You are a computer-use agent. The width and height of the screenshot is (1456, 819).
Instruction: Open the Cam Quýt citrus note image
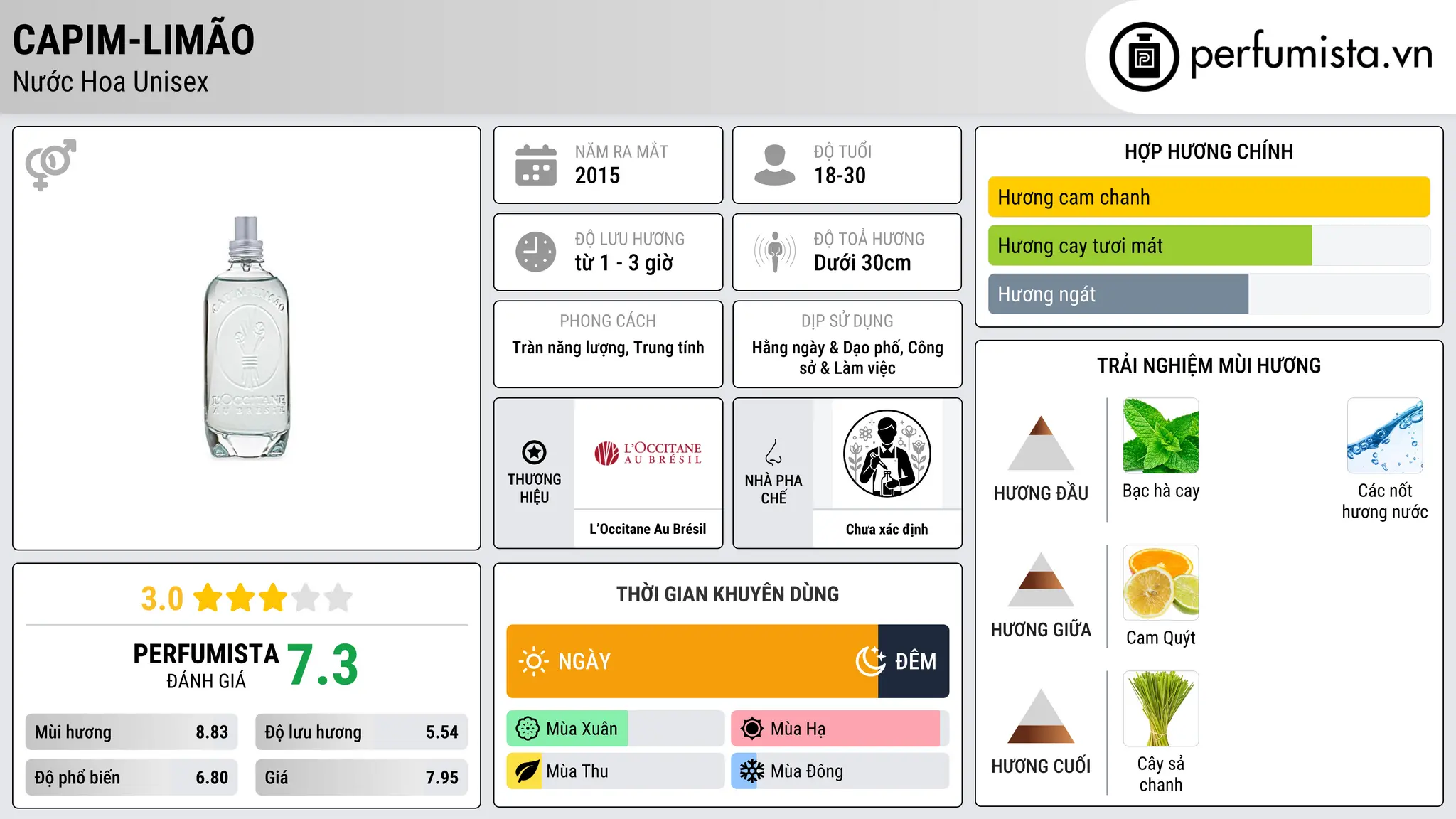tap(1161, 583)
